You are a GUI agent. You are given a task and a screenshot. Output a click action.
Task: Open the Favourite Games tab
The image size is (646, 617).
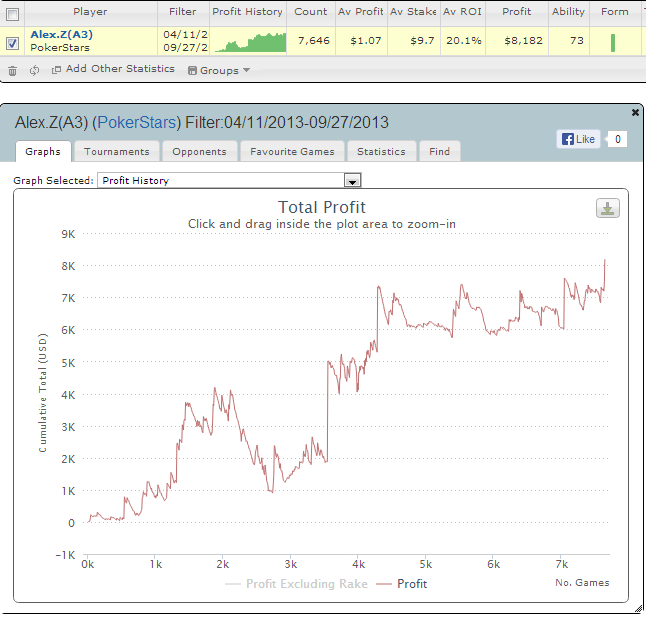point(292,152)
